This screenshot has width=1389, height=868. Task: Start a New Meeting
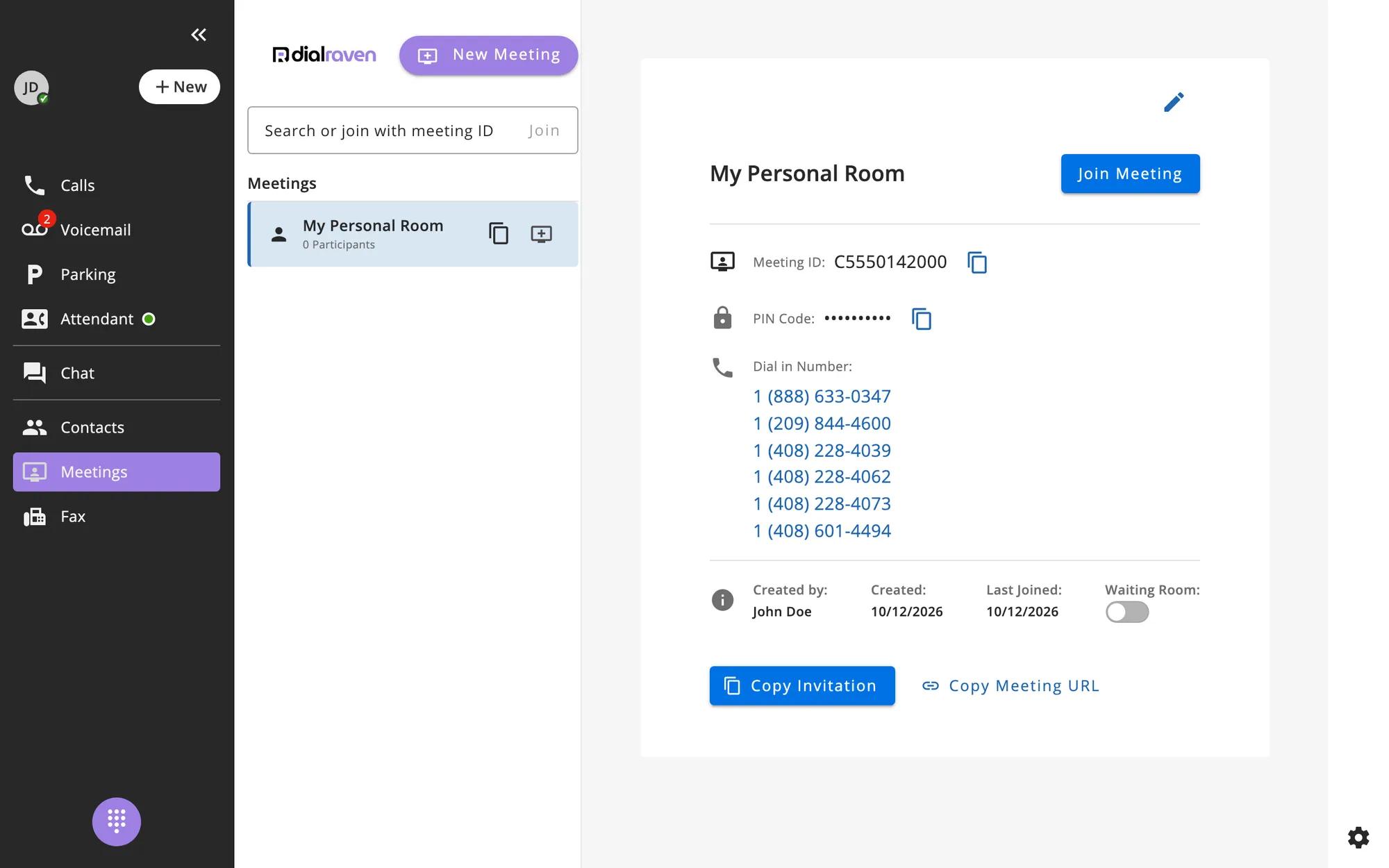488,55
